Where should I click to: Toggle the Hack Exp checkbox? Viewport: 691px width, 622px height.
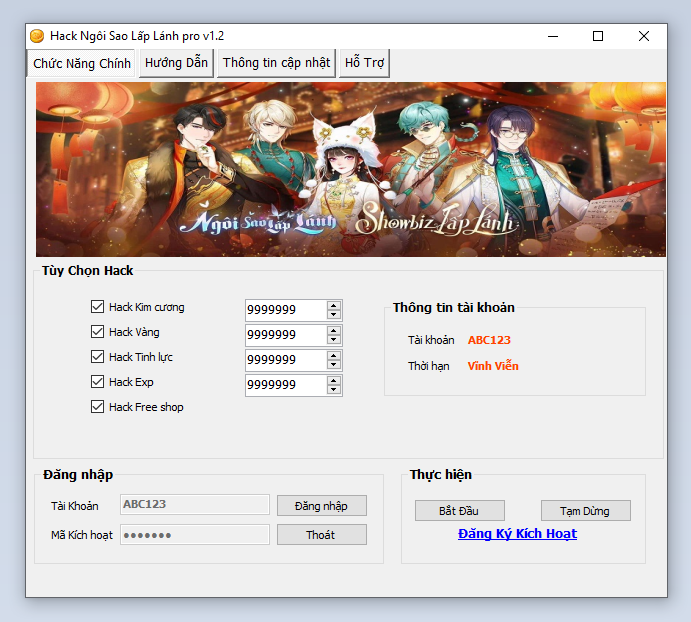pos(98,382)
